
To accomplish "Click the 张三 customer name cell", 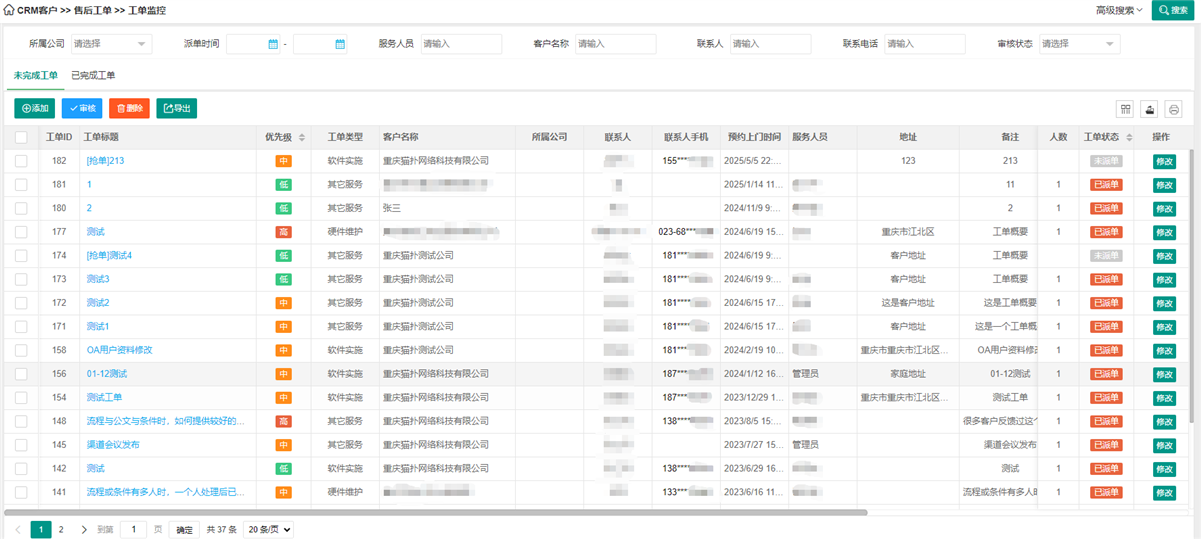I will click(392, 208).
